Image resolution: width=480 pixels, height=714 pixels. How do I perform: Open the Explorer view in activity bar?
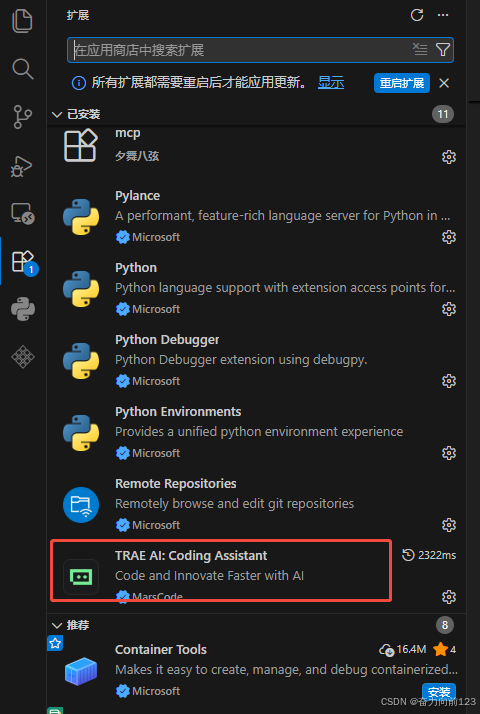[x=22, y=21]
